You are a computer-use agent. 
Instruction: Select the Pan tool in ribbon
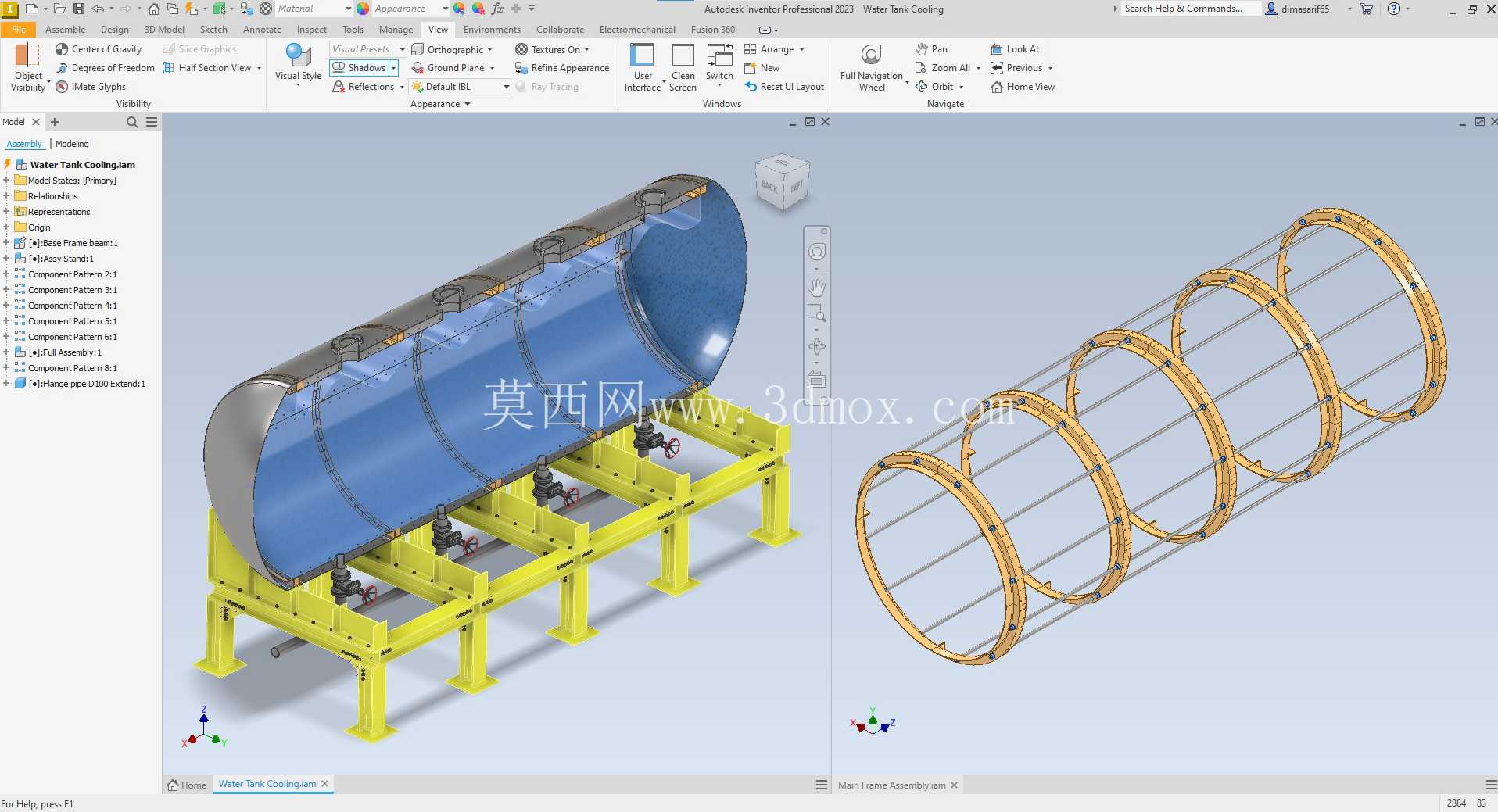point(931,49)
